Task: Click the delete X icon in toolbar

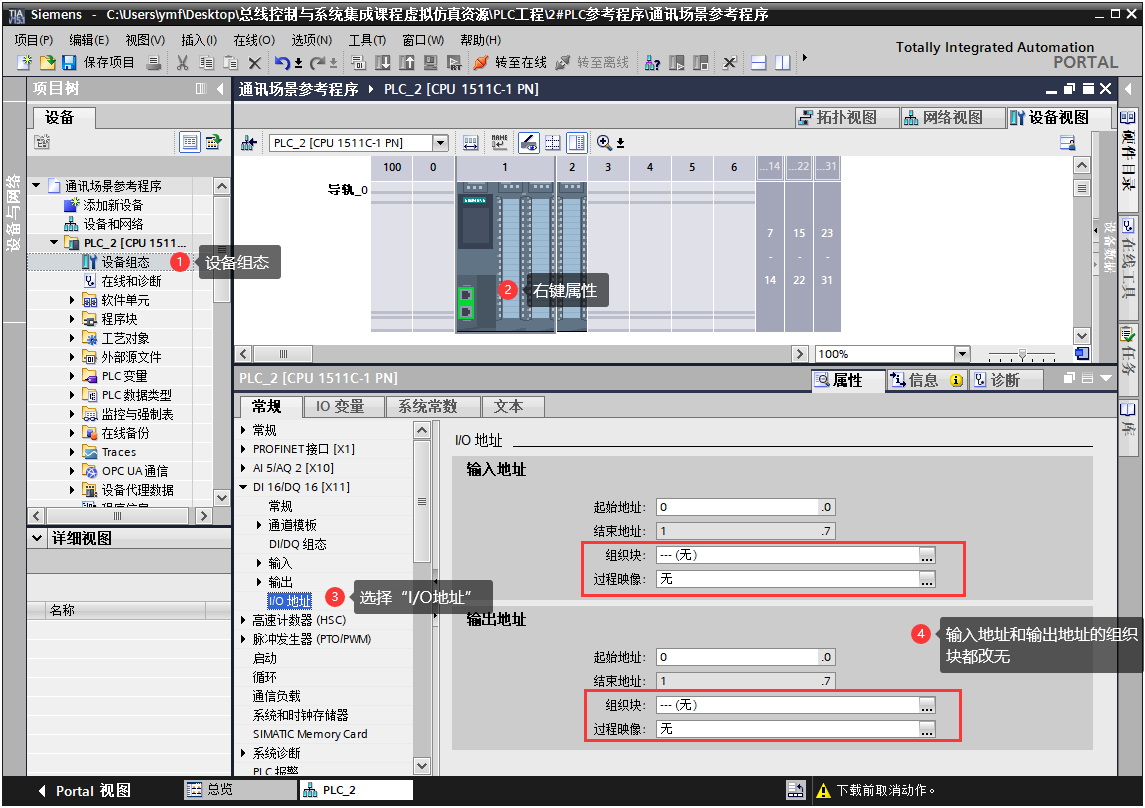Action: coord(254,63)
